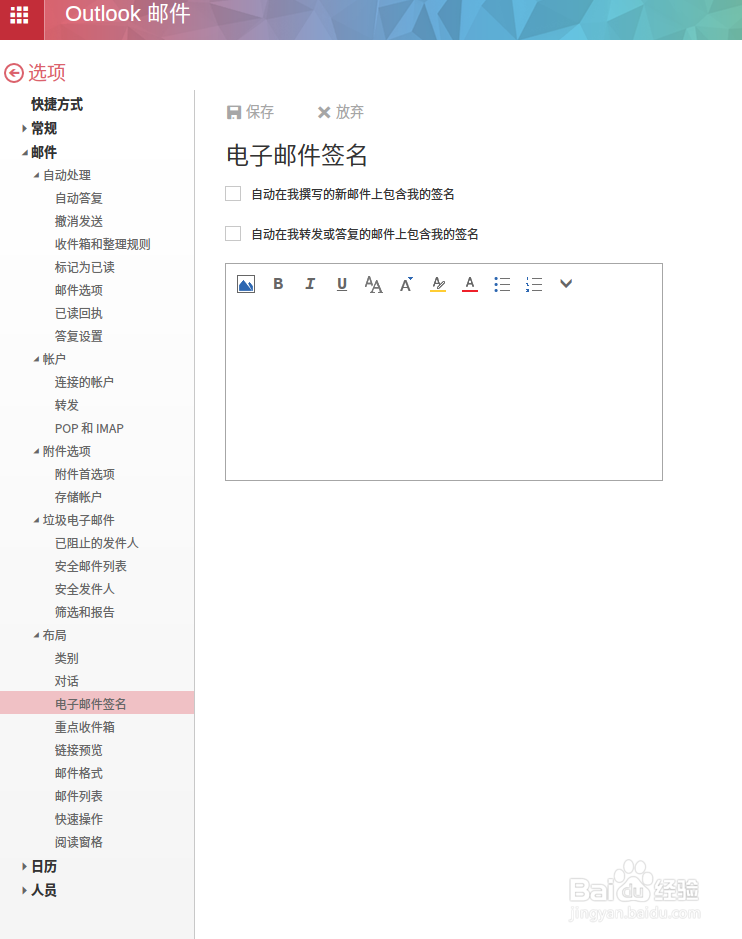Collapse the 自动处理 group
This screenshot has height=939, width=742.
pos(36,175)
